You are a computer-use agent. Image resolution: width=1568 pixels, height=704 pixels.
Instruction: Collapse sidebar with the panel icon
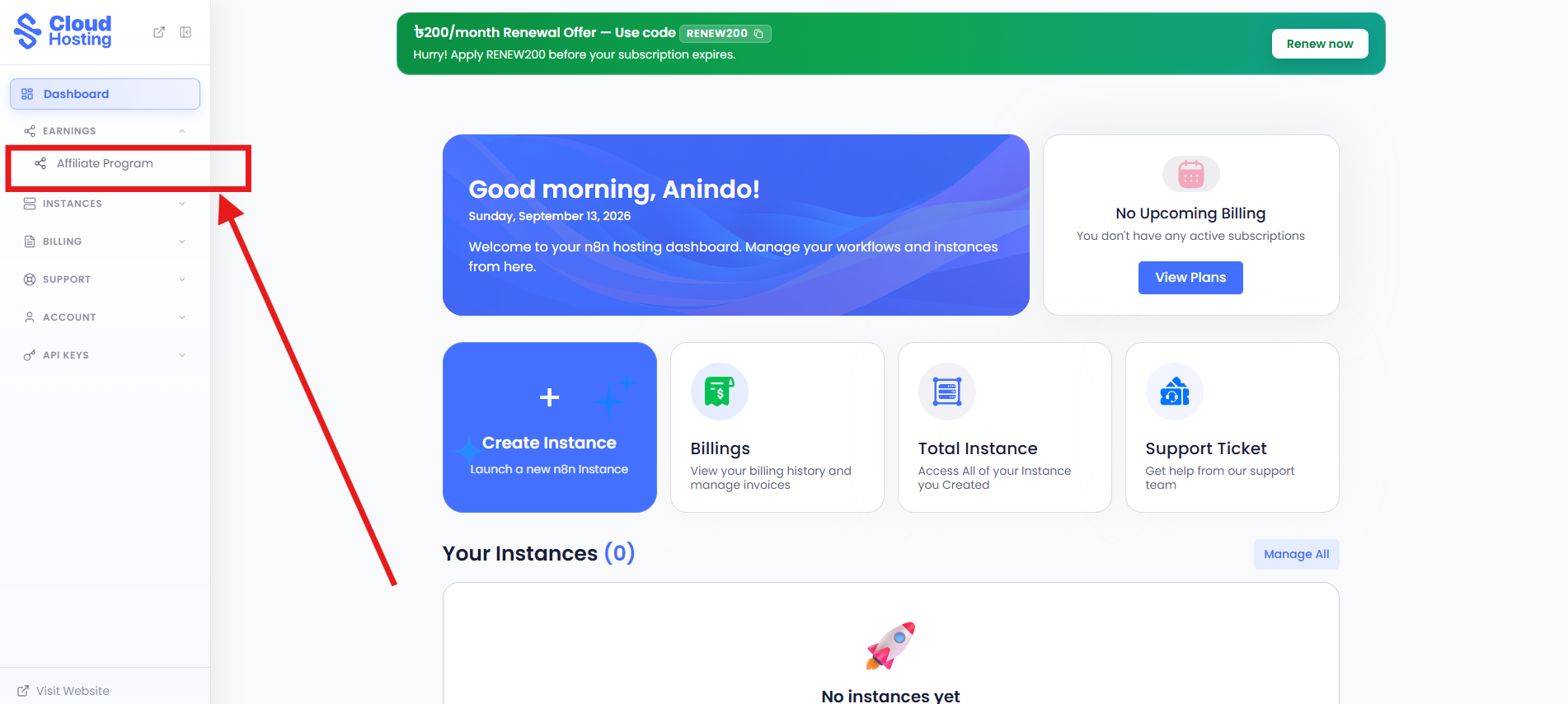[x=185, y=32]
